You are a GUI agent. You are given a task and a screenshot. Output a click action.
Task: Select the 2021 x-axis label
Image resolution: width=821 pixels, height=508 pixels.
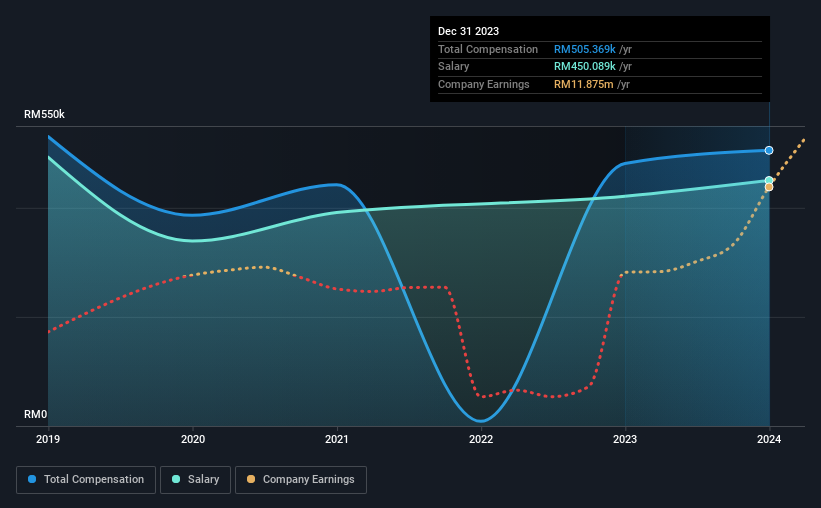click(x=337, y=439)
